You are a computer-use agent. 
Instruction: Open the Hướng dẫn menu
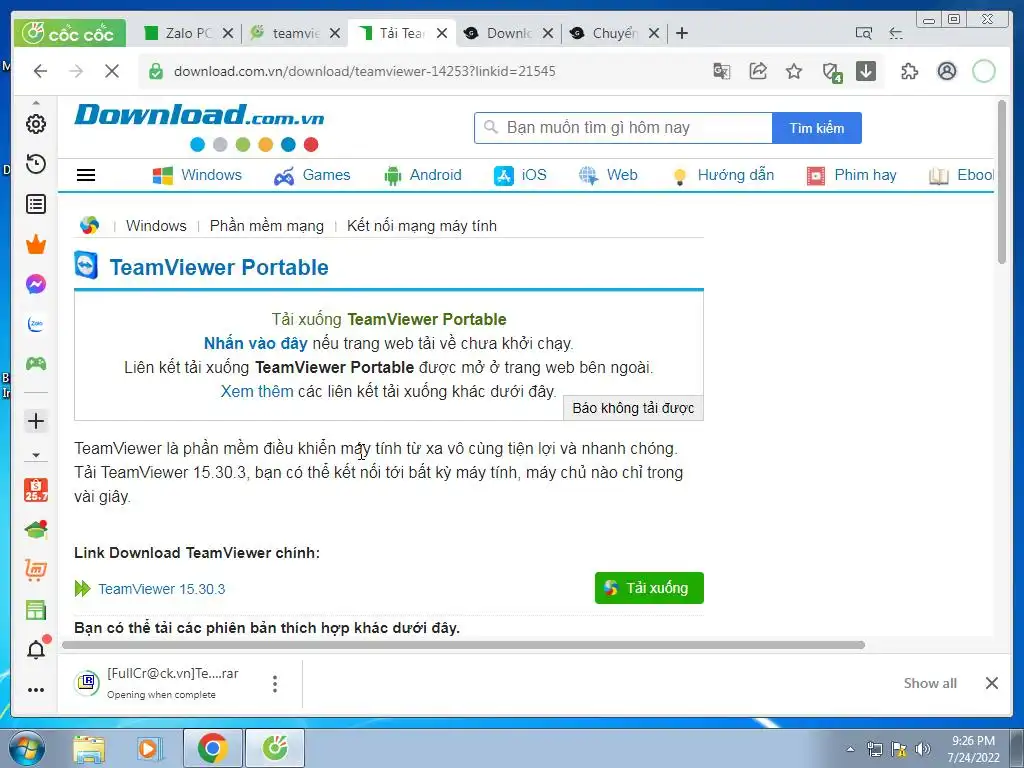(723, 175)
